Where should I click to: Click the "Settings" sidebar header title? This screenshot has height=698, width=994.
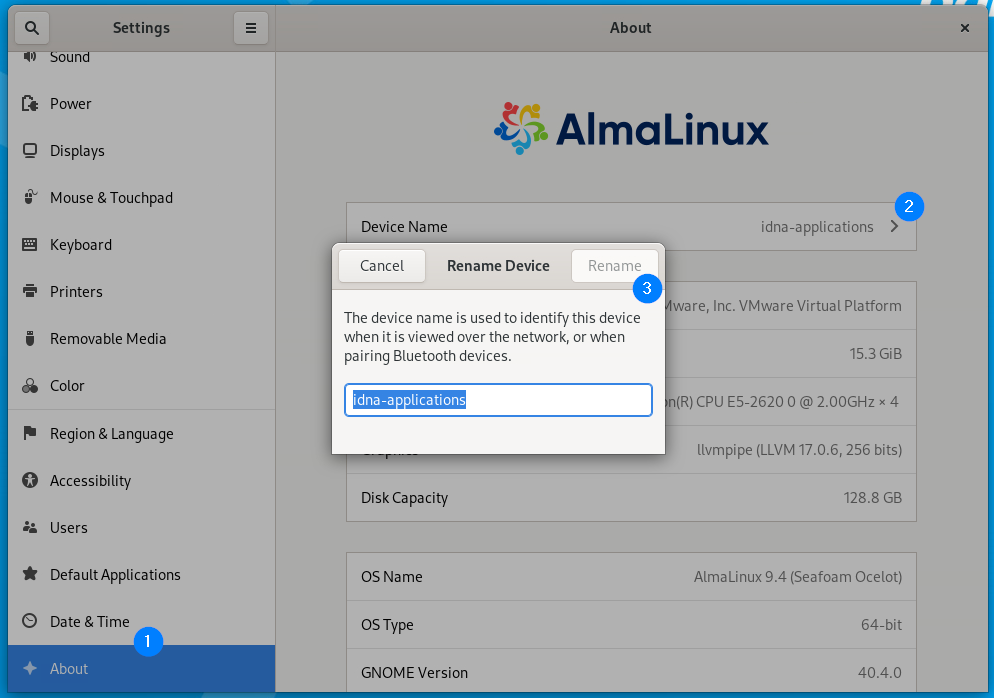[x=141, y=28]
